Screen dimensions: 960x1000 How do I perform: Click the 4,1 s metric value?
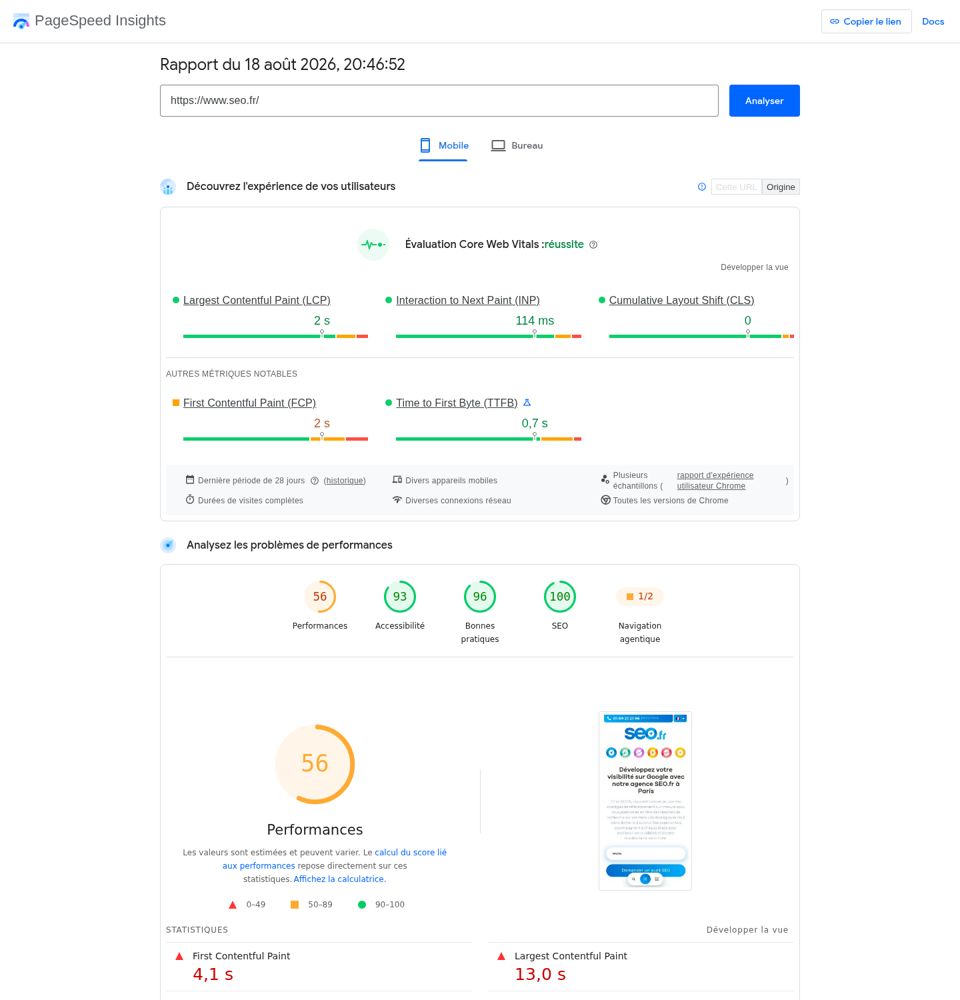[213, 974]
